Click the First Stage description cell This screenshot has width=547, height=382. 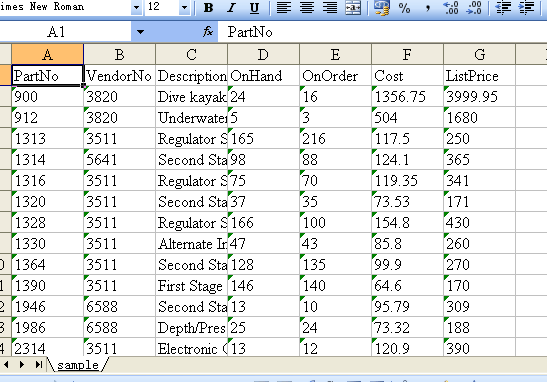pyautogui.click(x=192, y=285)
